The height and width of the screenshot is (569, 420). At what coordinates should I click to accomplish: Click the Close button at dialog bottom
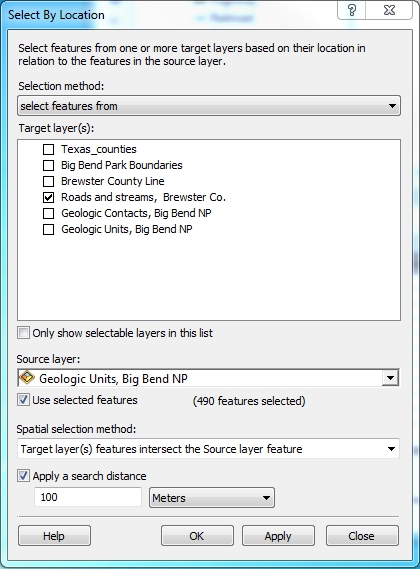tap(362, 536)
